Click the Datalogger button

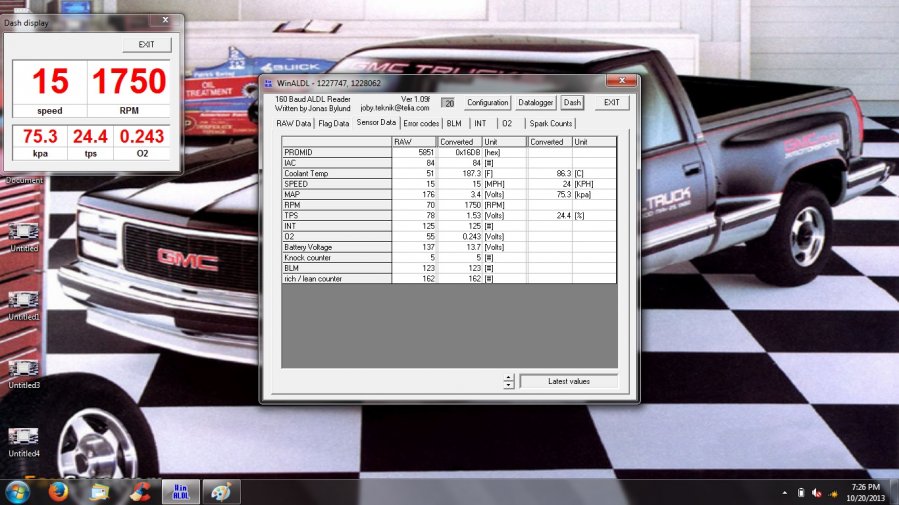pos(536,103)
